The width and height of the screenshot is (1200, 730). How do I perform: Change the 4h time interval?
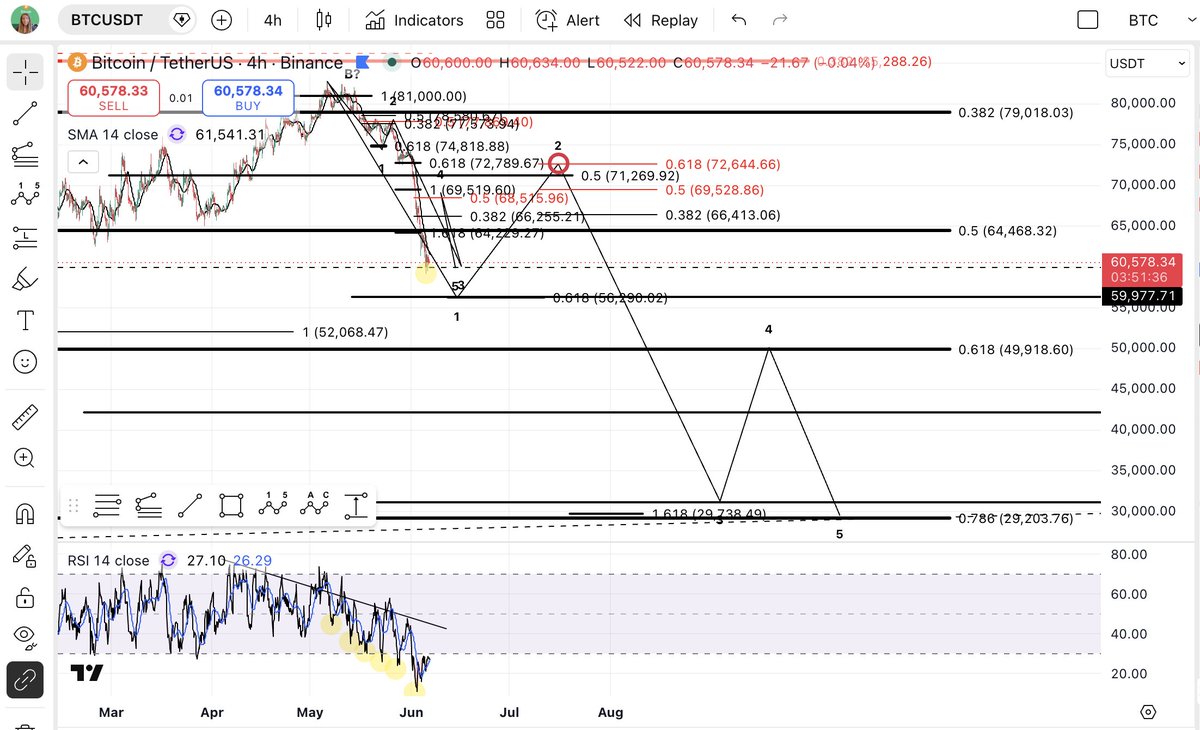click(x=272, y=20)
